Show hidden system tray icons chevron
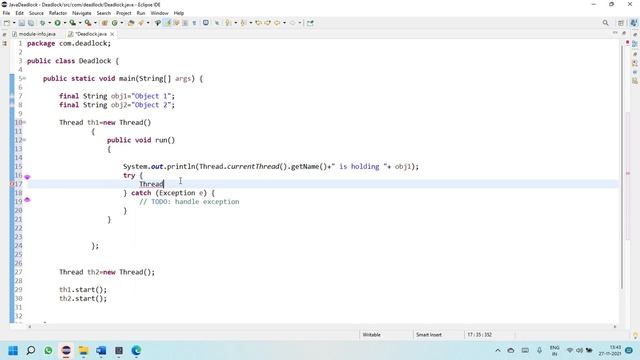This screenshot has height=360, width=640. coord(498,351)
